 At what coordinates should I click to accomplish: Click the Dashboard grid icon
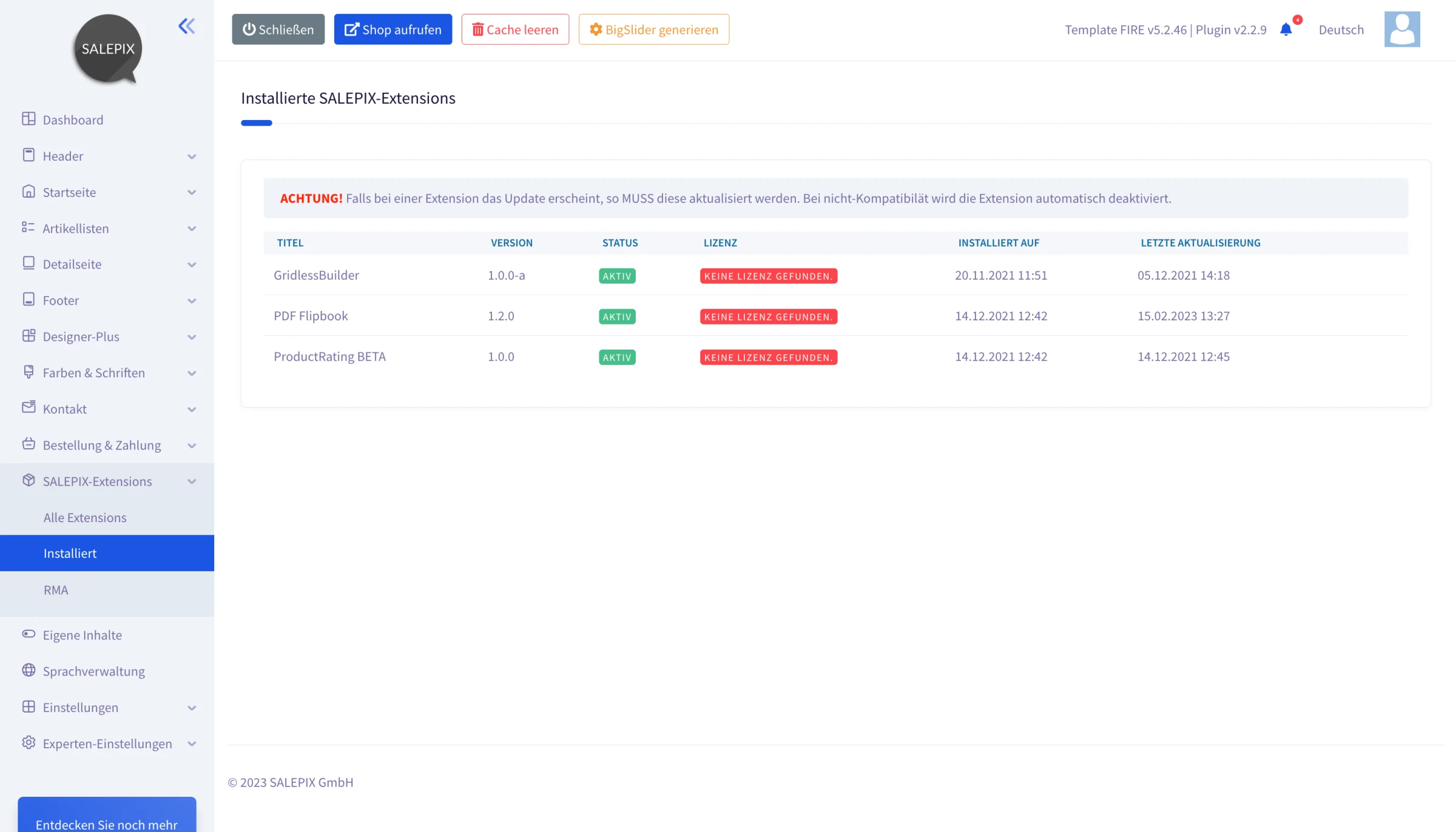pos(29,119)
